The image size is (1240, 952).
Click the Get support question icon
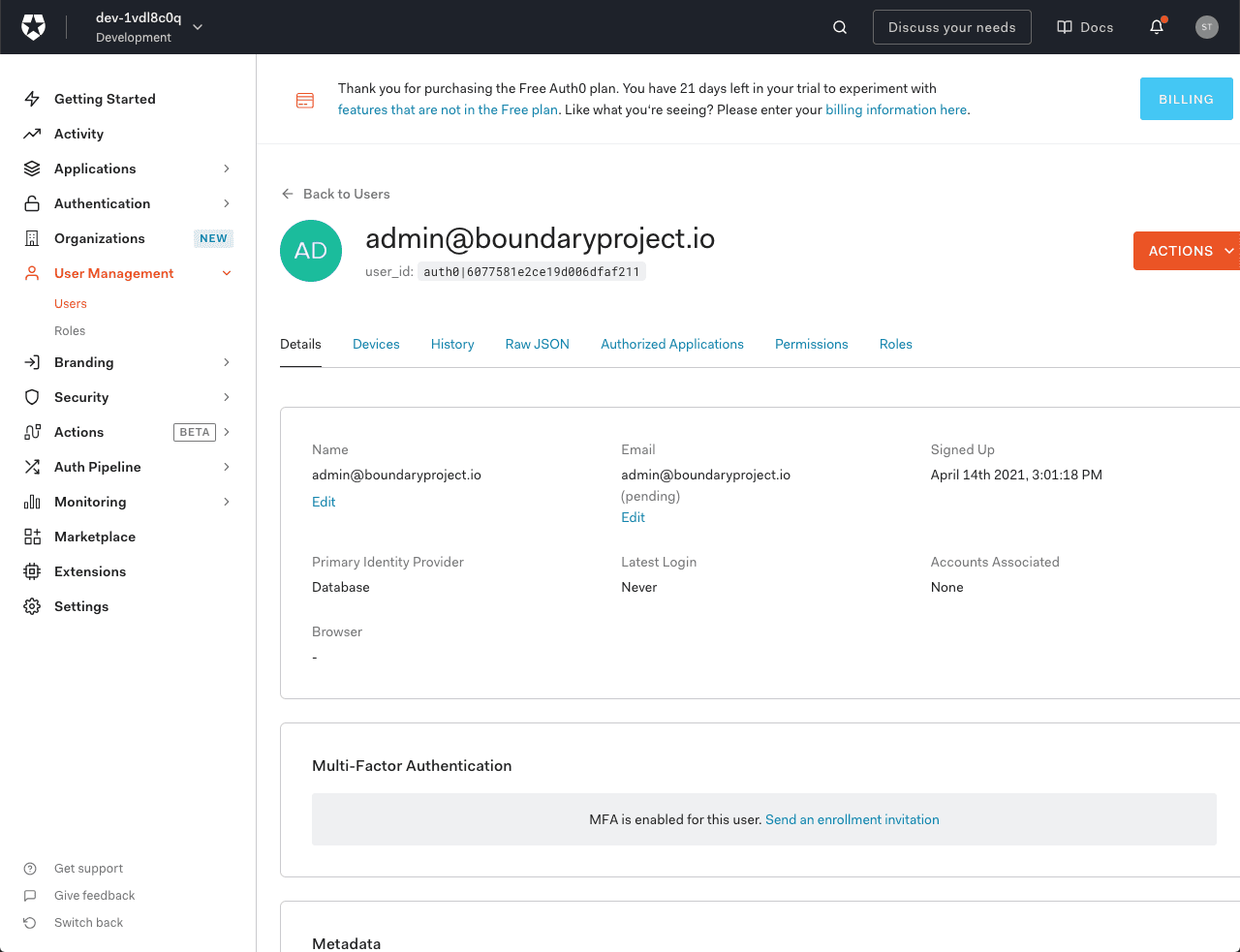[x=30, y=869]
